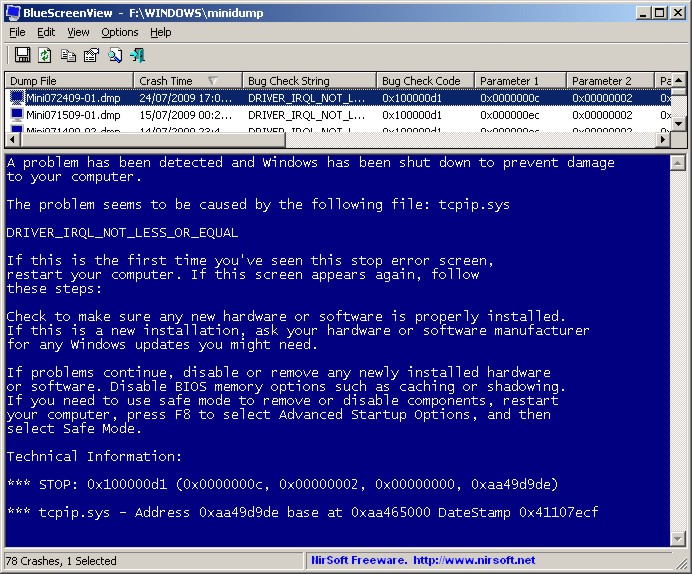Click the '78 Crashes, 1 Selected' status text
Screen dimensions: 692x574
61,561
